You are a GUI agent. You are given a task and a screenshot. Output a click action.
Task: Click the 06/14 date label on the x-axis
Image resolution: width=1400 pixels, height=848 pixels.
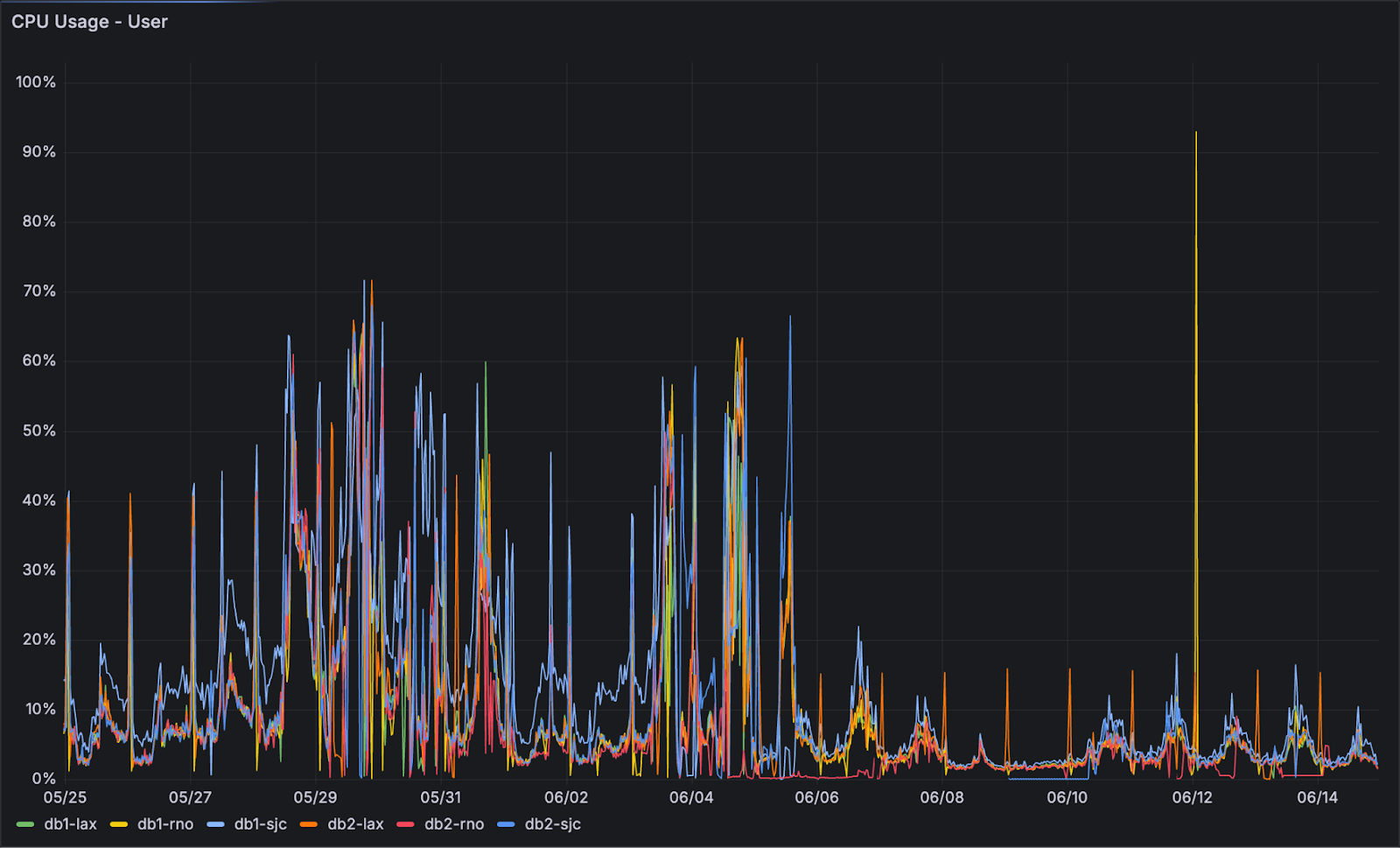click(1315, 798)
